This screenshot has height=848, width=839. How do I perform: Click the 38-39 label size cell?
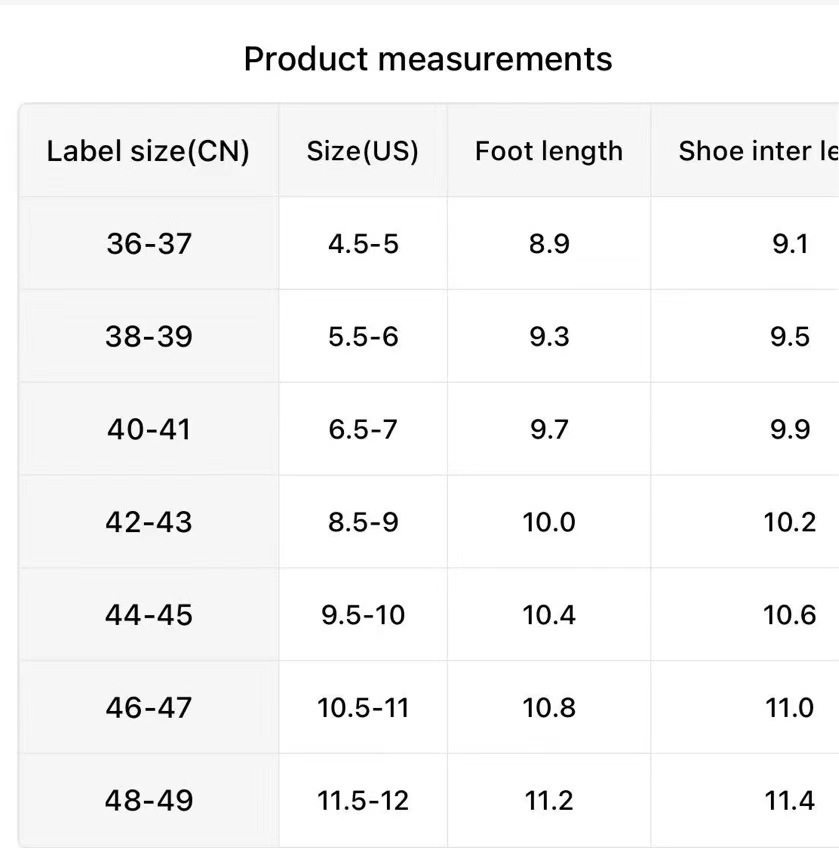coord(148,336)
